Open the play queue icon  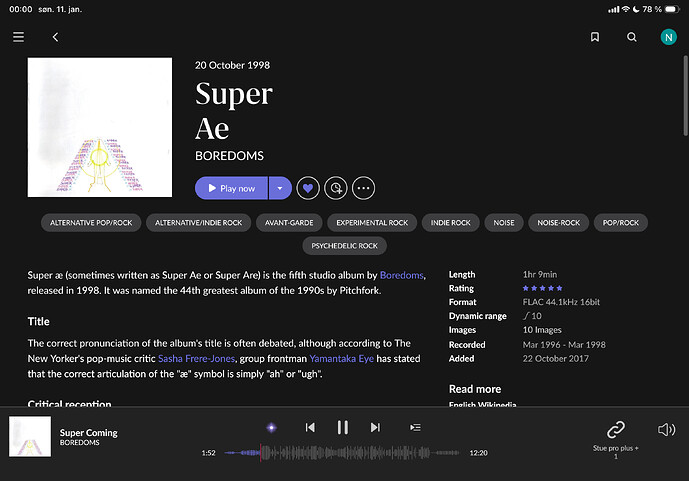[415, 428]
